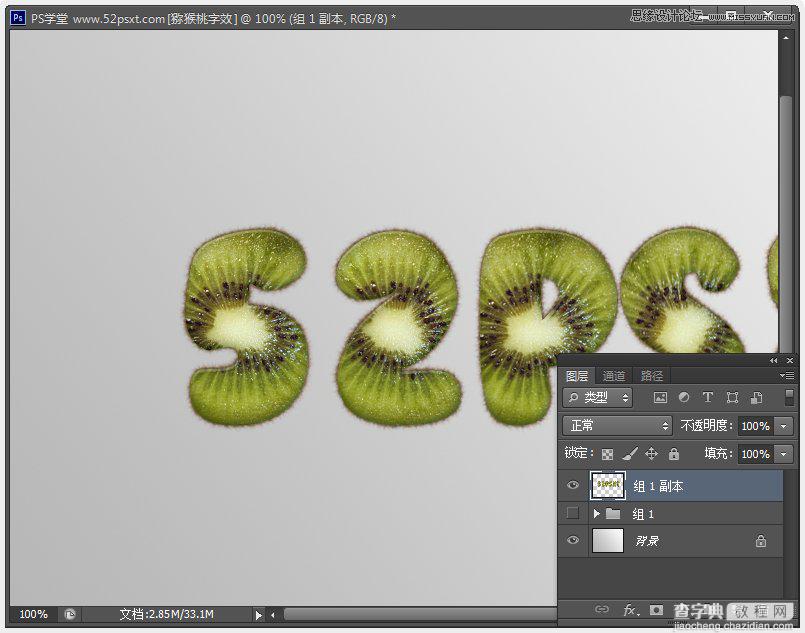805x633 pixels.
Task: Switch to the 图层 tab
Action: [577, 376]
